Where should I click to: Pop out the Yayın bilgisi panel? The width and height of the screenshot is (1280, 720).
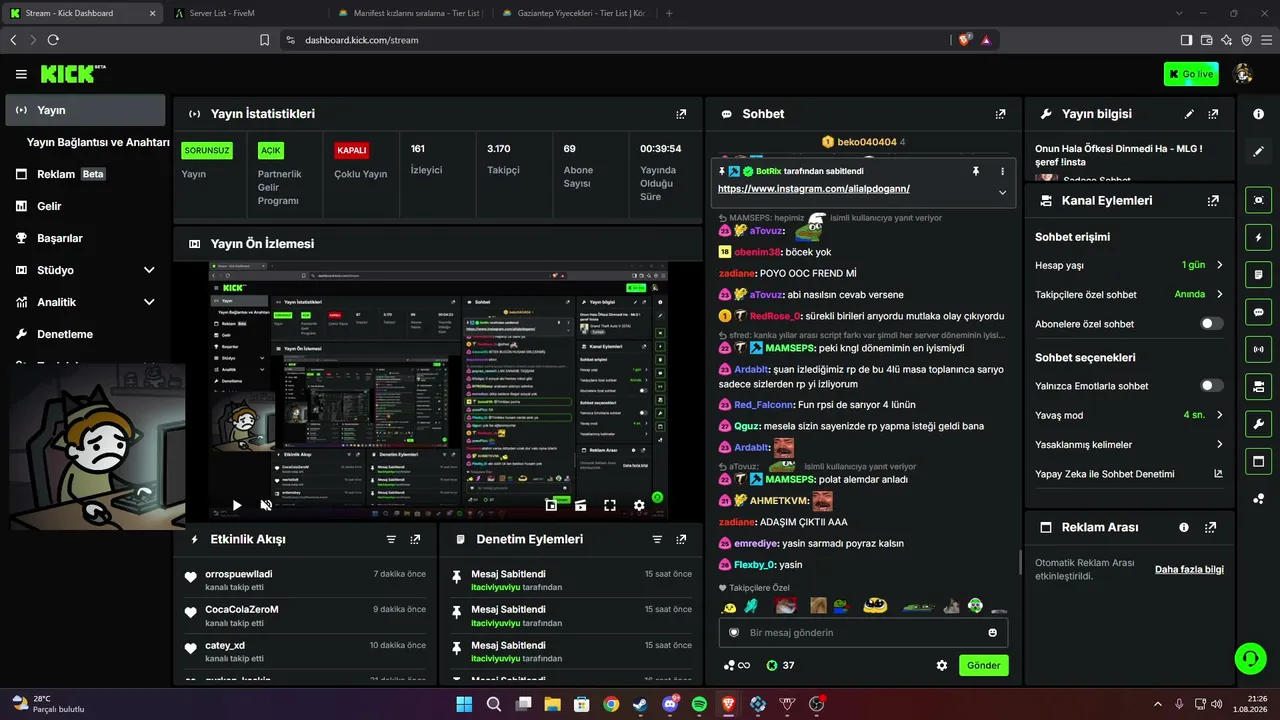pyautogui.click(x=1213, y=114)
